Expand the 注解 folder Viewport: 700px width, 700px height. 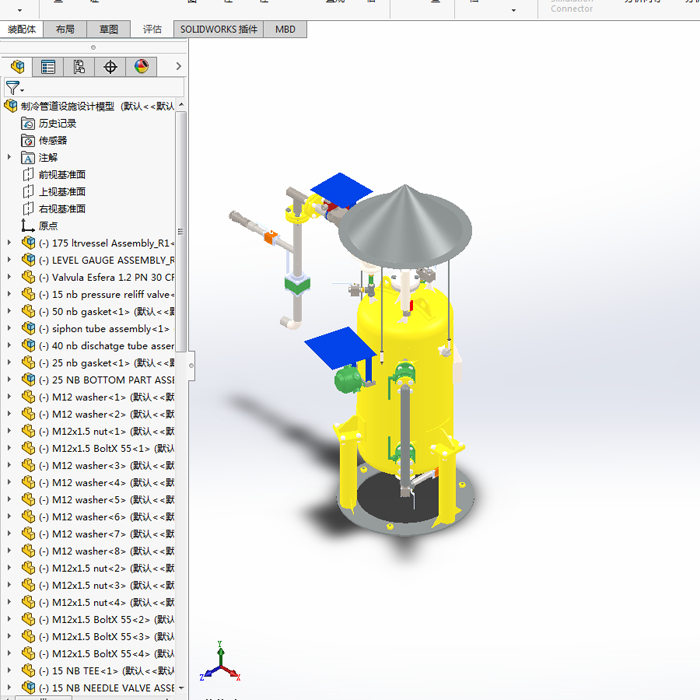point(9,157)
